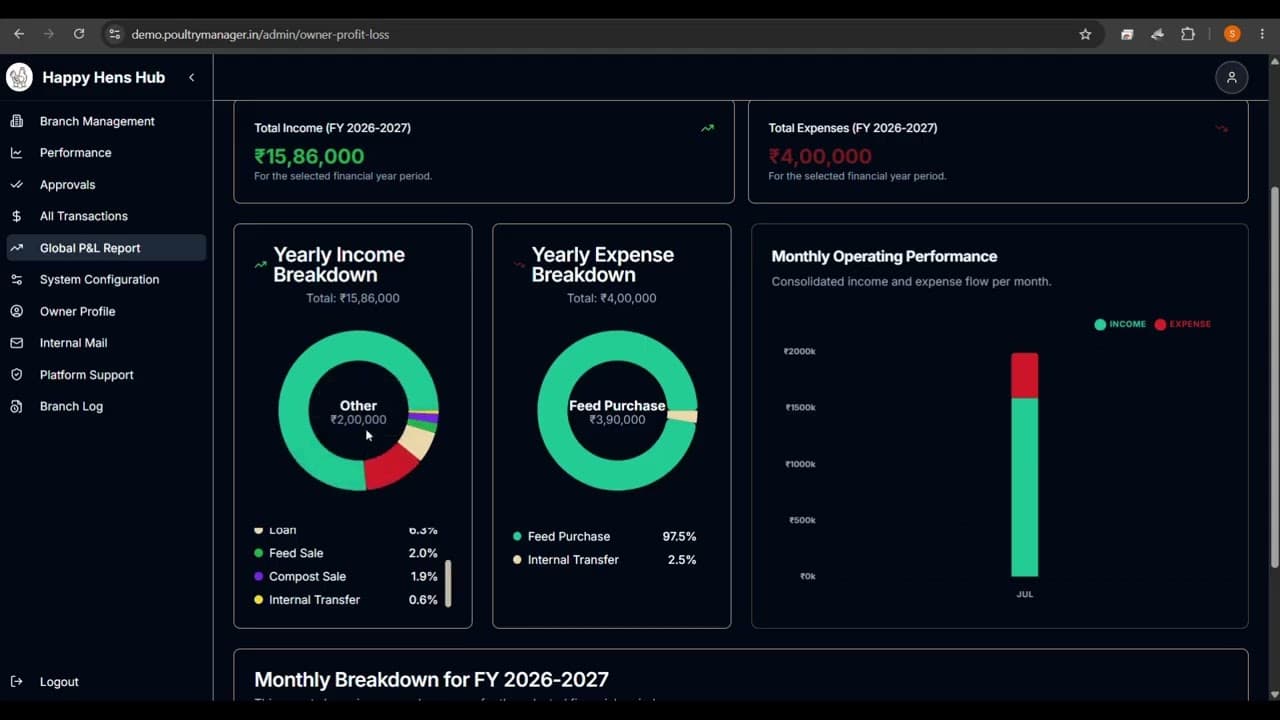Open the Approvals page link
This screenshot has height=720, width=1280.
pos(67,185)
